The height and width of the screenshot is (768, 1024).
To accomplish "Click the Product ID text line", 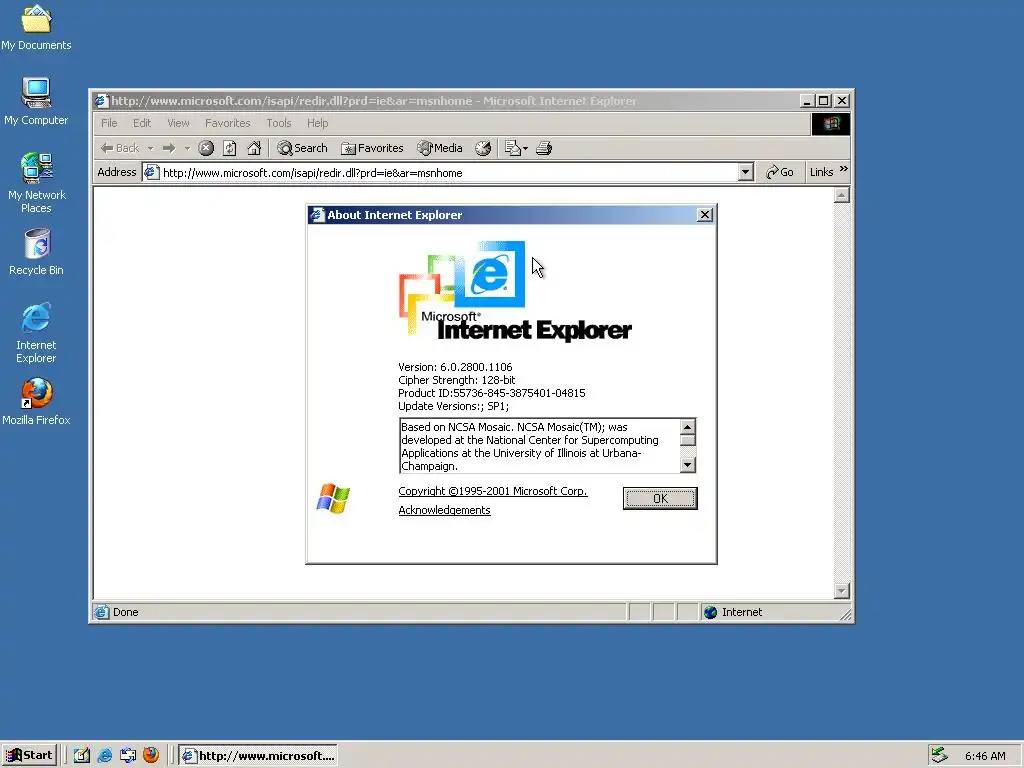I will tap(492, 393).
